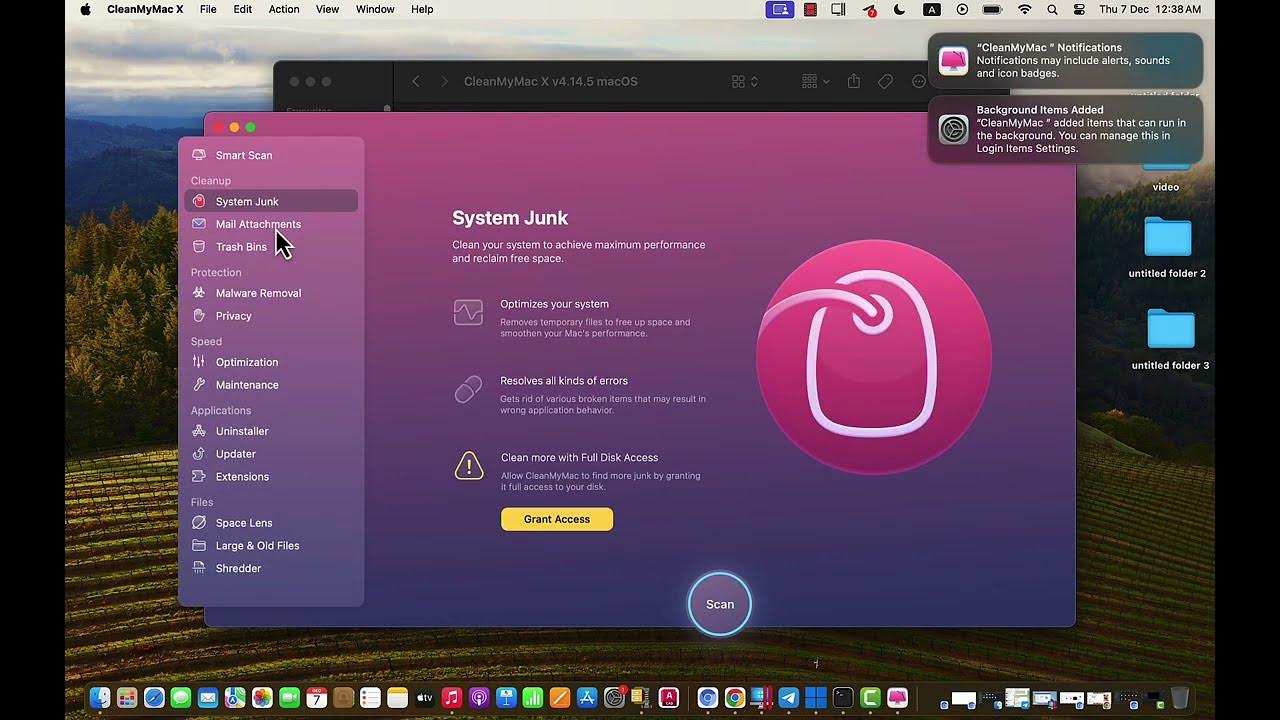Open the Uninstaller module
1280x720 pixels.
[270, 431]
